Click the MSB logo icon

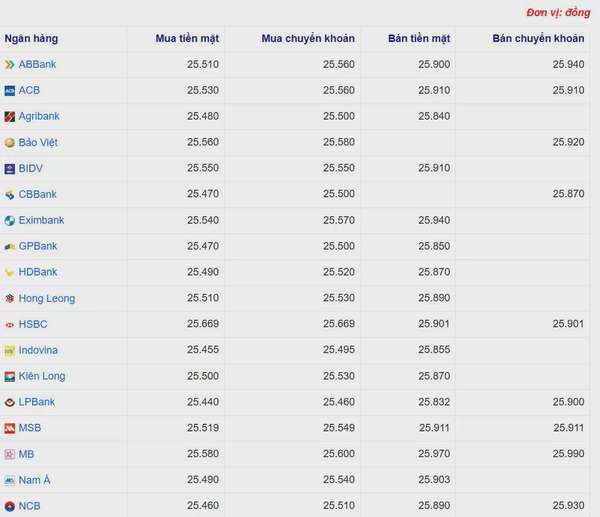[10, 428]
